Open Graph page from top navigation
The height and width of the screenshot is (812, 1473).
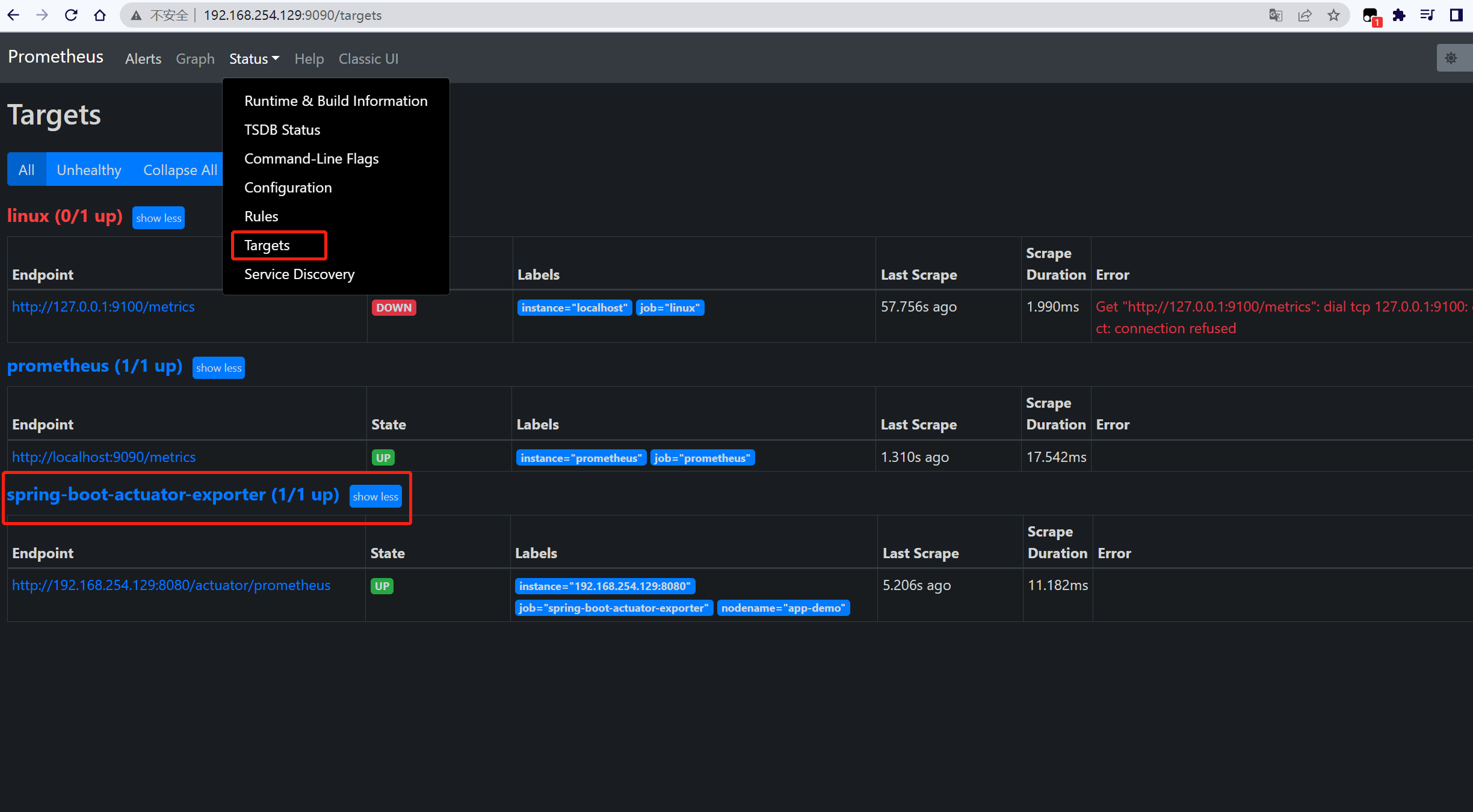(195, 58)
